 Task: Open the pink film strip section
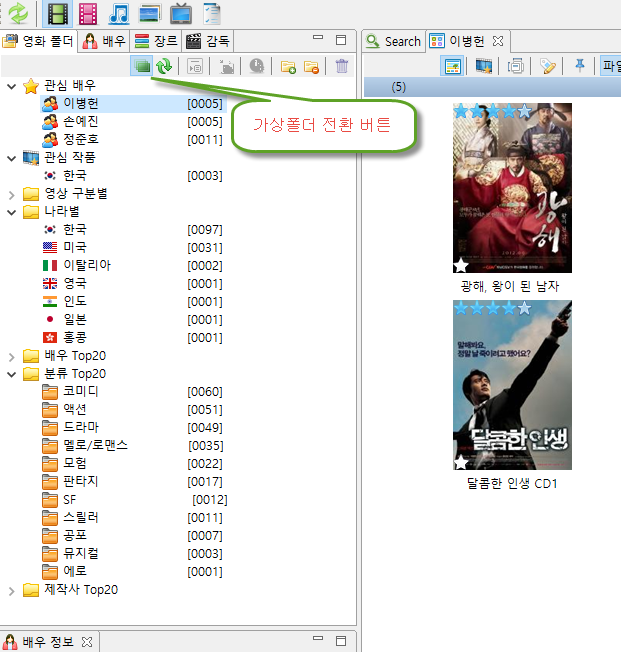[88, 13]
